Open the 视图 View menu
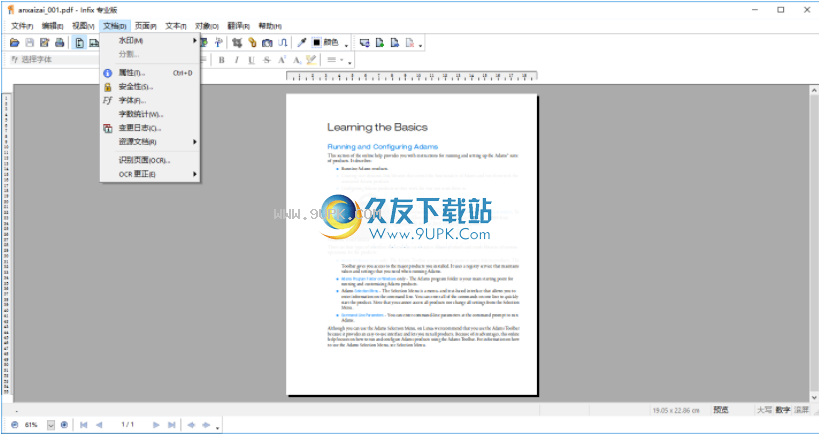Viewport: 819px width, 434px height. pyautogui.click(x=83, y=26)
